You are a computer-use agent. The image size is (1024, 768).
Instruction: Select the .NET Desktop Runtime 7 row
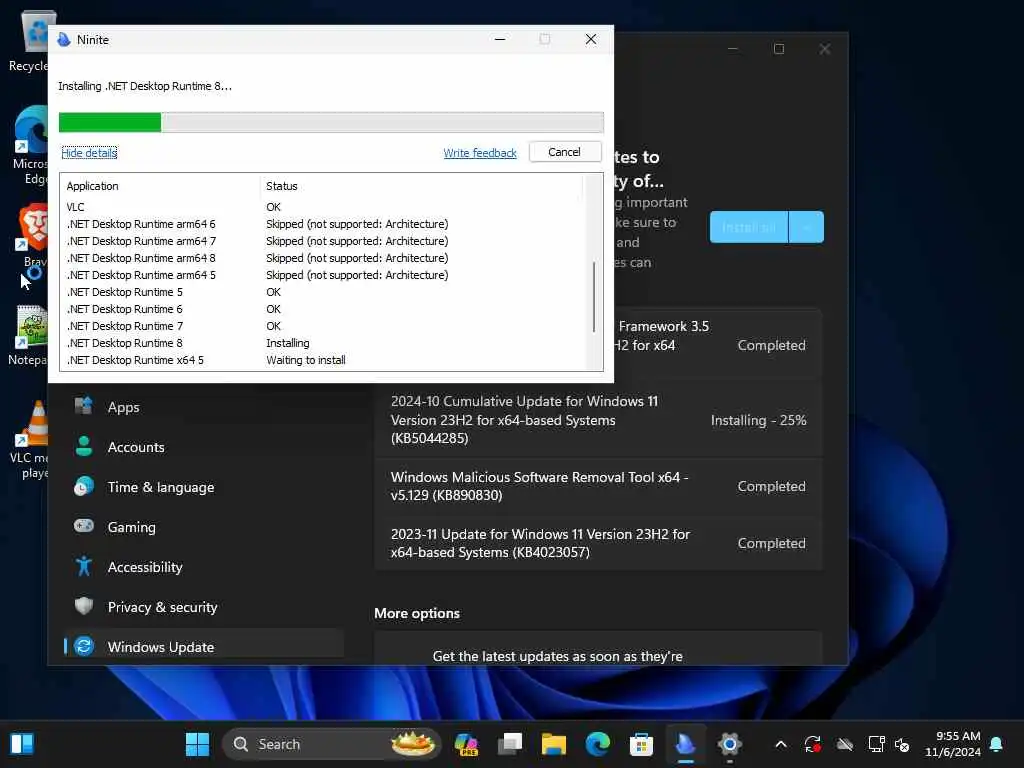(323, 326)
